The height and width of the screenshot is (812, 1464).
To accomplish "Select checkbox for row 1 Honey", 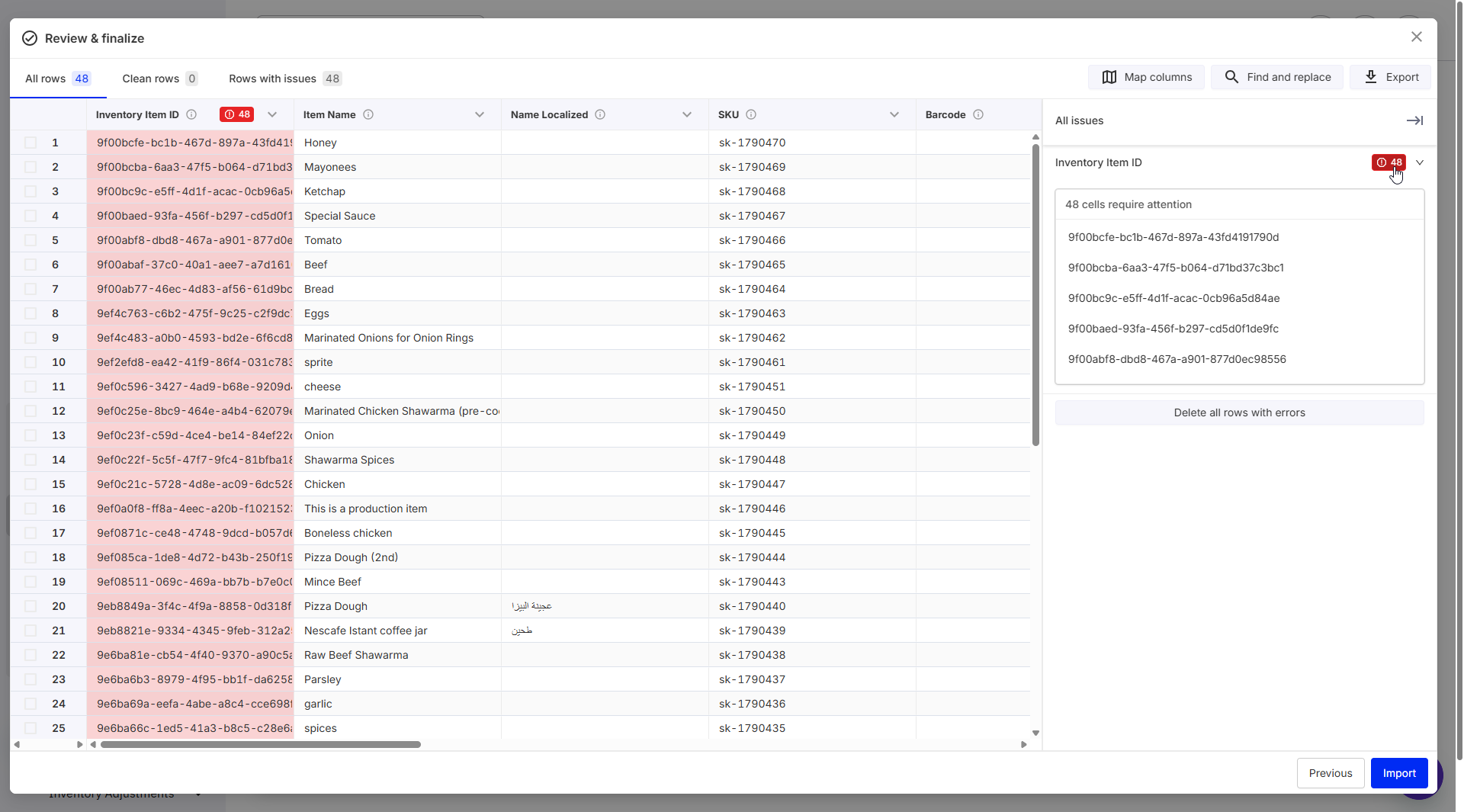I will pos(30,143).
